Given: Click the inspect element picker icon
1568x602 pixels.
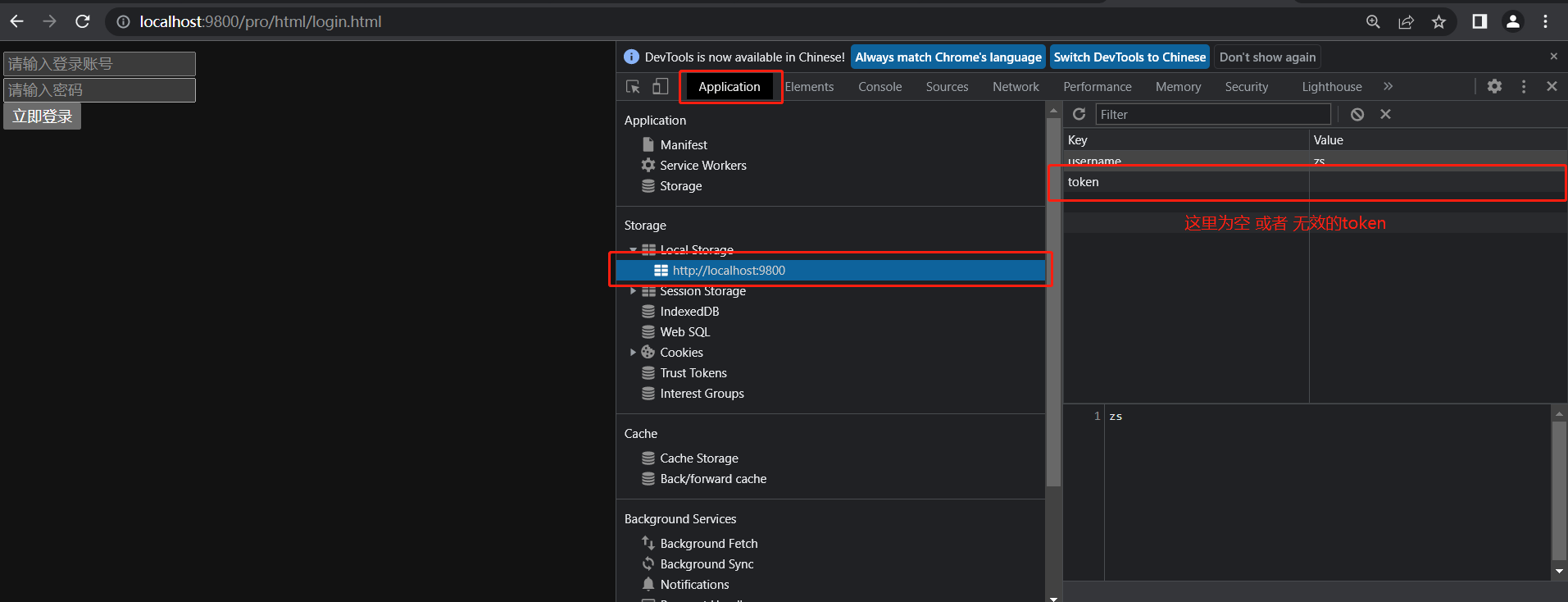Looking at the screenshot, I should [633, 87].
